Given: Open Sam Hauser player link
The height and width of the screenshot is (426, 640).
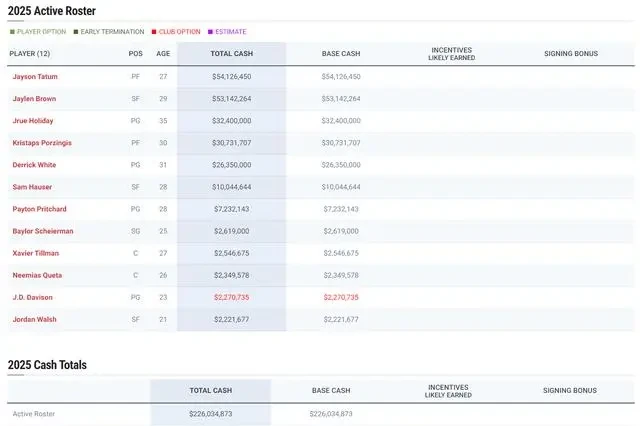Looking at the screenshot, I should point(32,187).
